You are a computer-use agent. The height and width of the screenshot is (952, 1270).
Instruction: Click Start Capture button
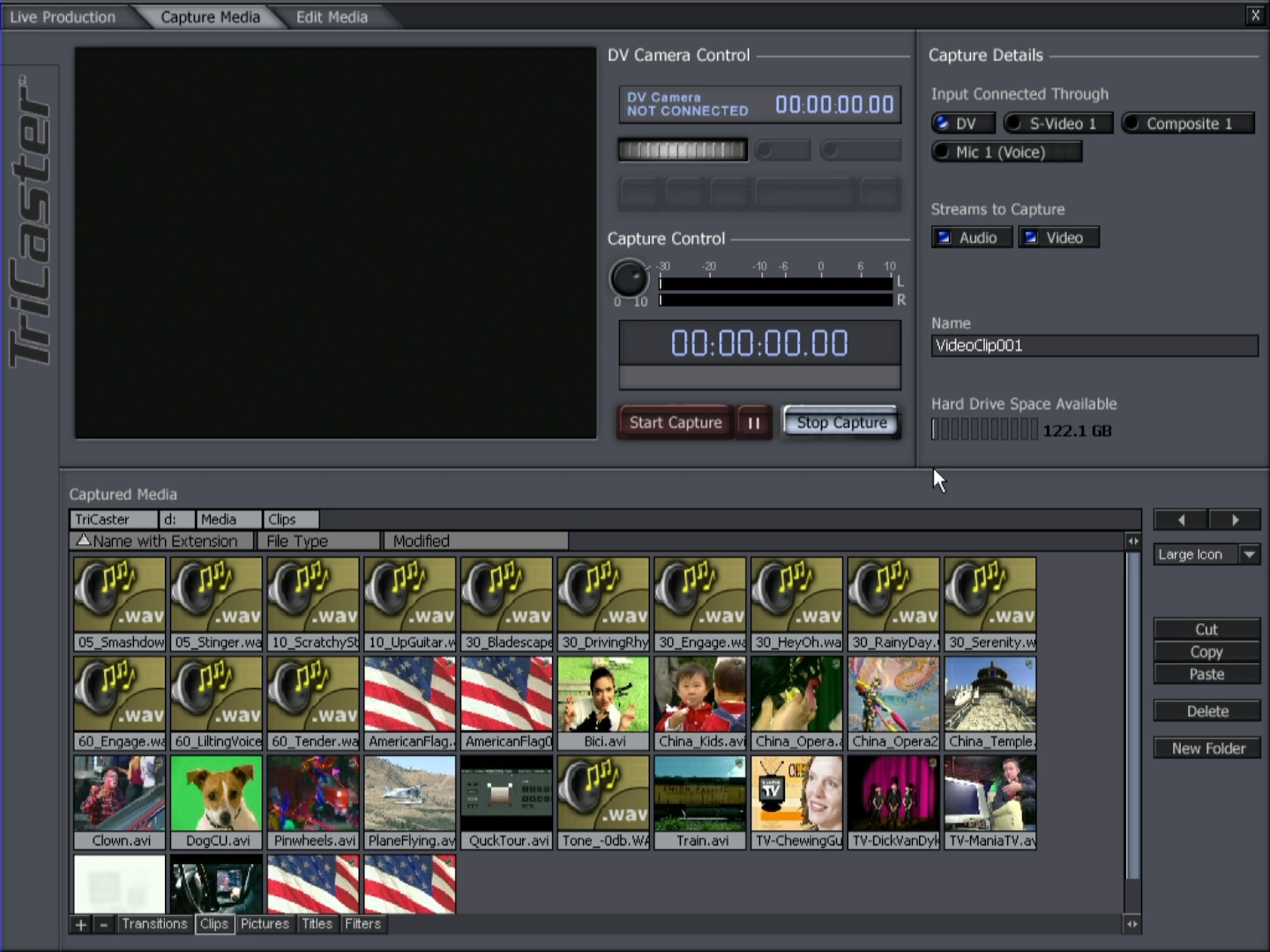(x=676, y=422)
